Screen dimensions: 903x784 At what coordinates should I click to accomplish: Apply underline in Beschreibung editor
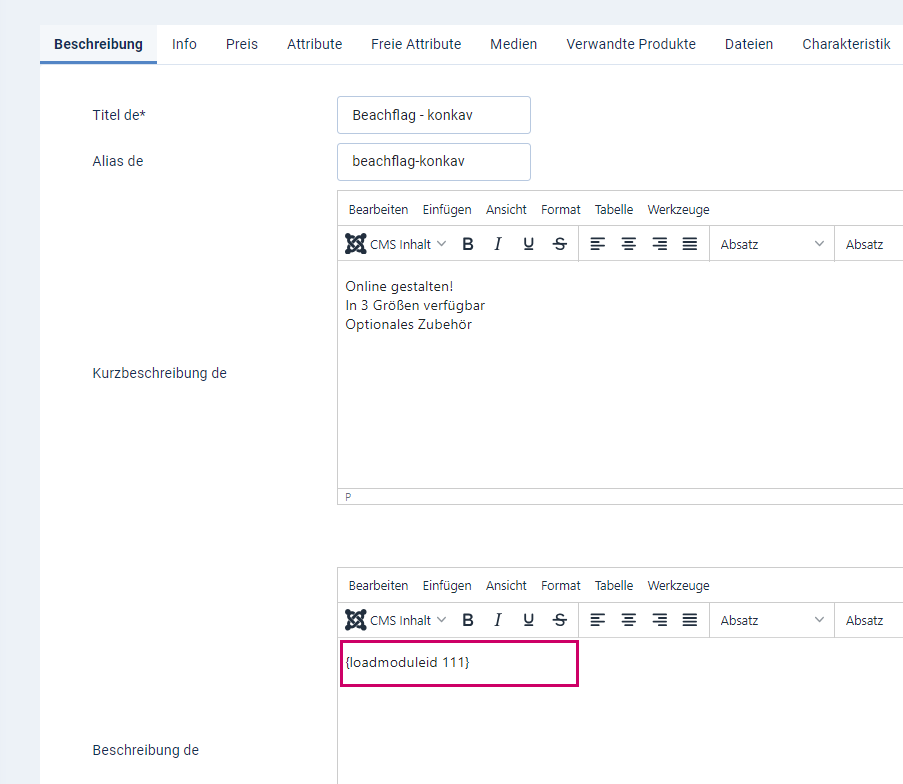529,620
